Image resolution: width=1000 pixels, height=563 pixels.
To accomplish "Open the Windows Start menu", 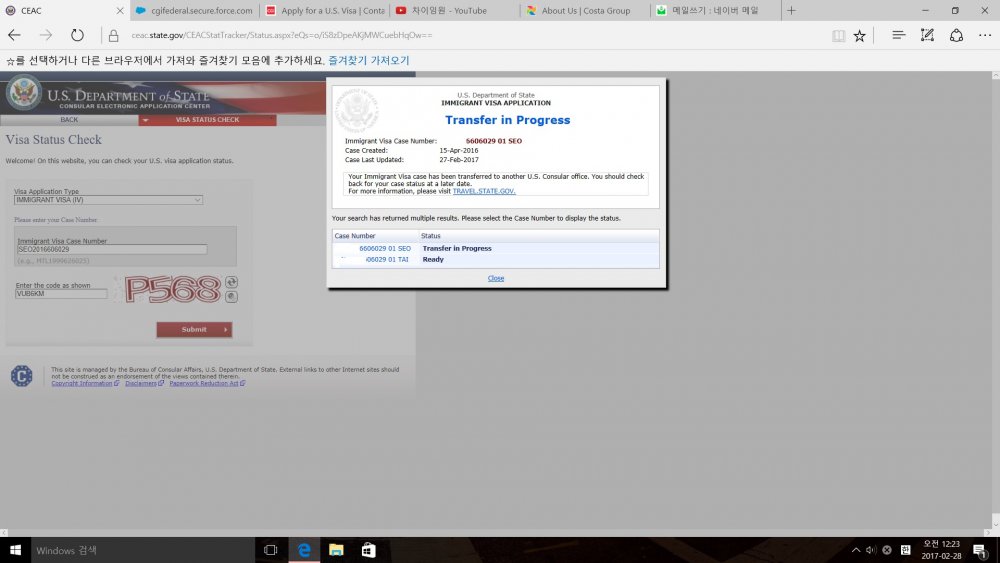I will pos(15,550).
